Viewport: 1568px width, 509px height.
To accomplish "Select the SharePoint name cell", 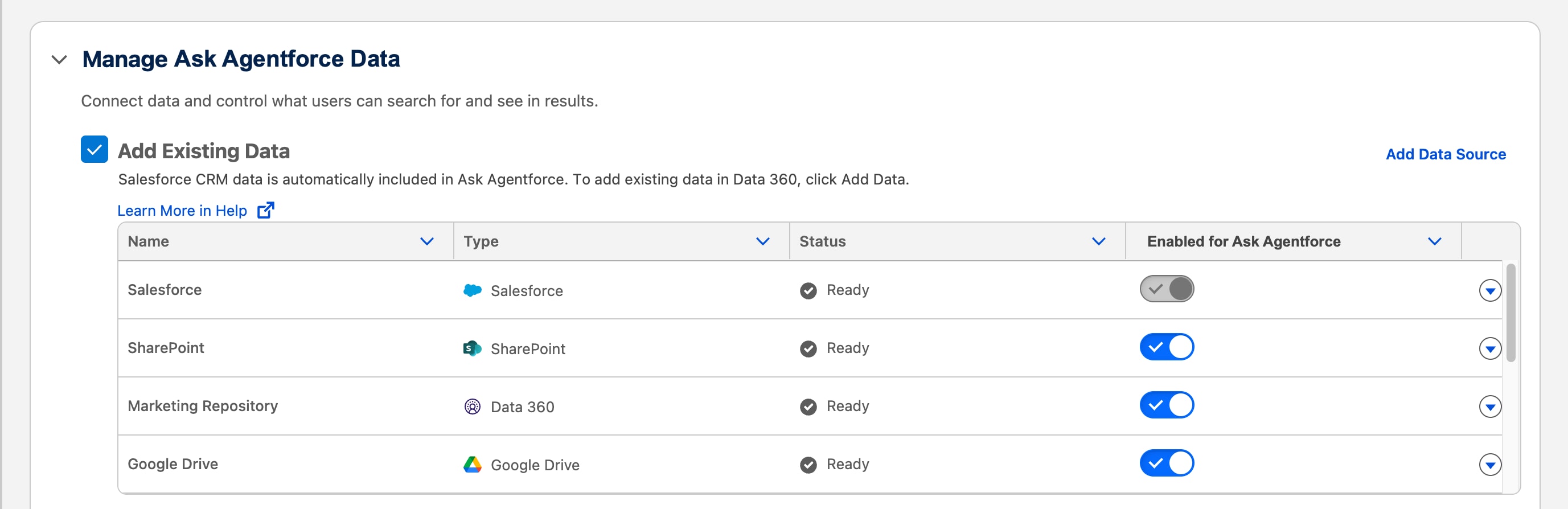I will 286,348.
